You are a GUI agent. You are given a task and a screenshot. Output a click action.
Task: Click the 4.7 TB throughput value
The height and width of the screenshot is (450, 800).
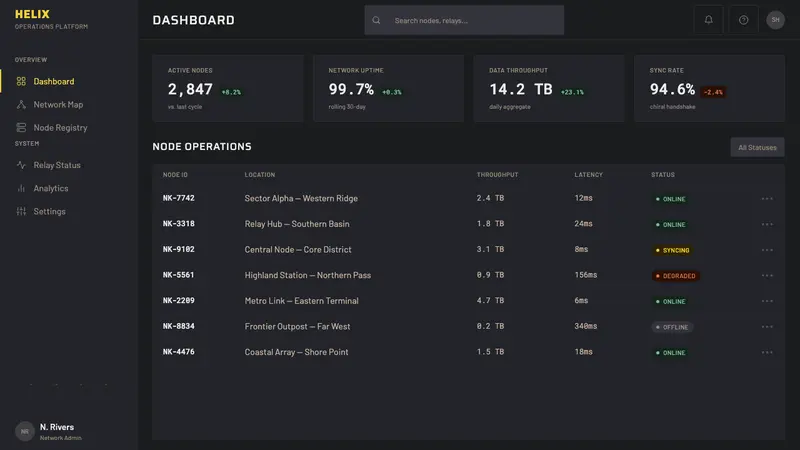coord(490,301)
